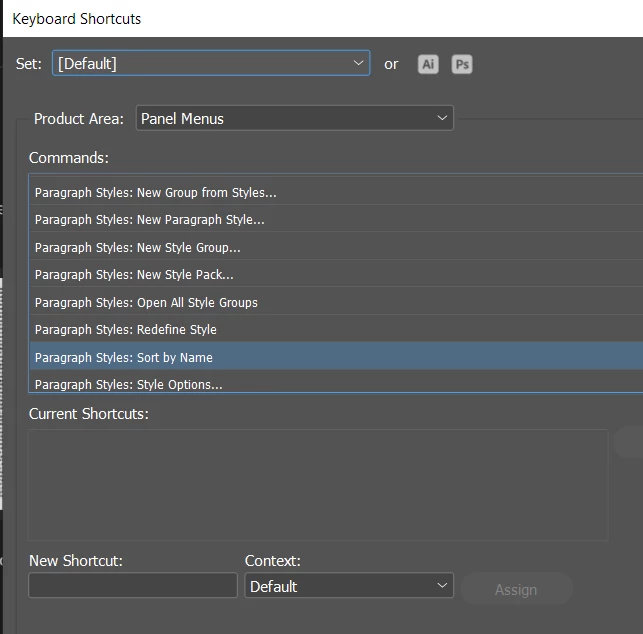Click the Photoshop (Ps) shortcut set icon
The height and width of the screenshot is (634, 643).
pyautogui.click(x=461, y=64)
